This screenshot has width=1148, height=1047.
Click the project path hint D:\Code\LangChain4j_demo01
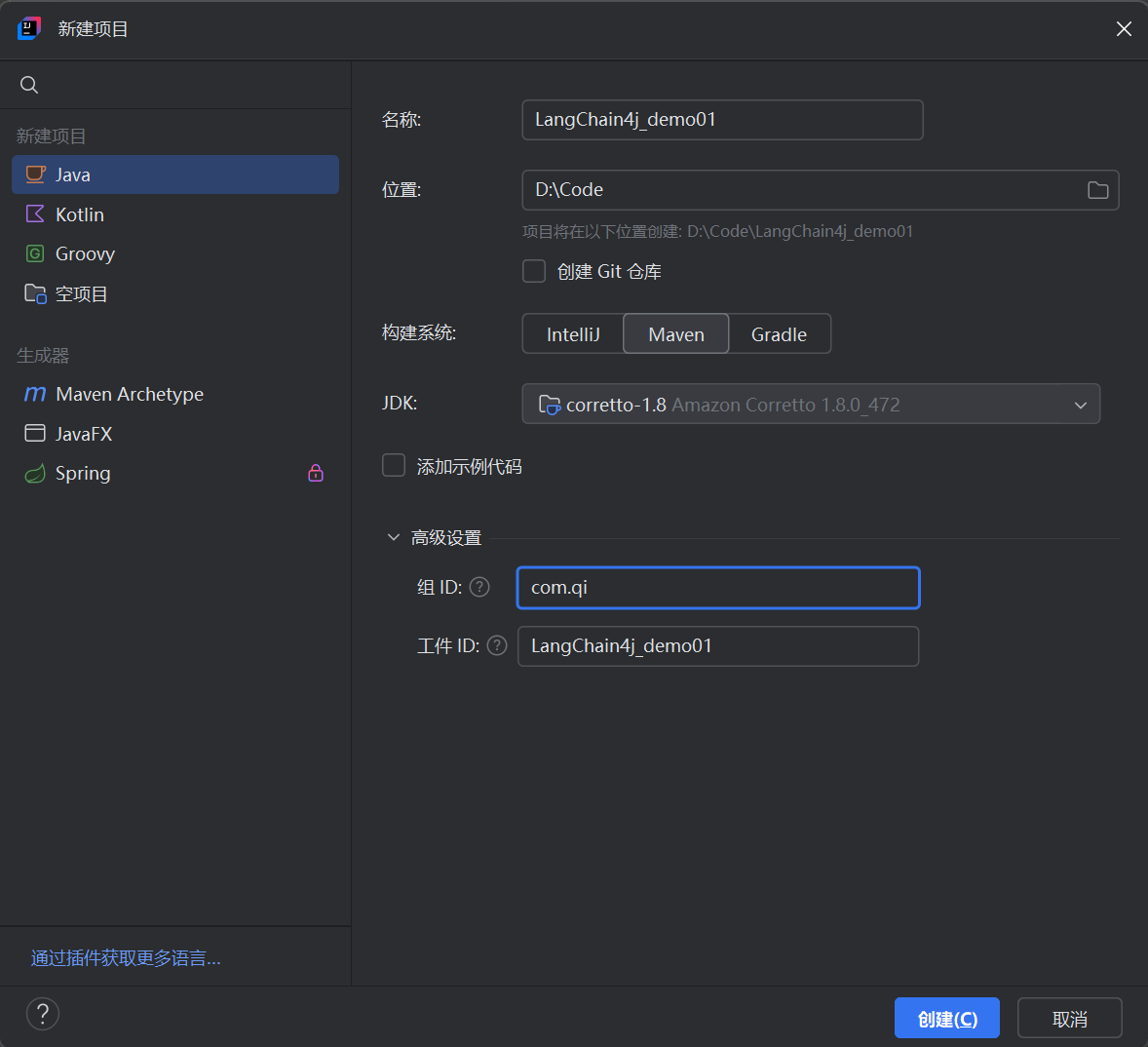click(799, 231)
